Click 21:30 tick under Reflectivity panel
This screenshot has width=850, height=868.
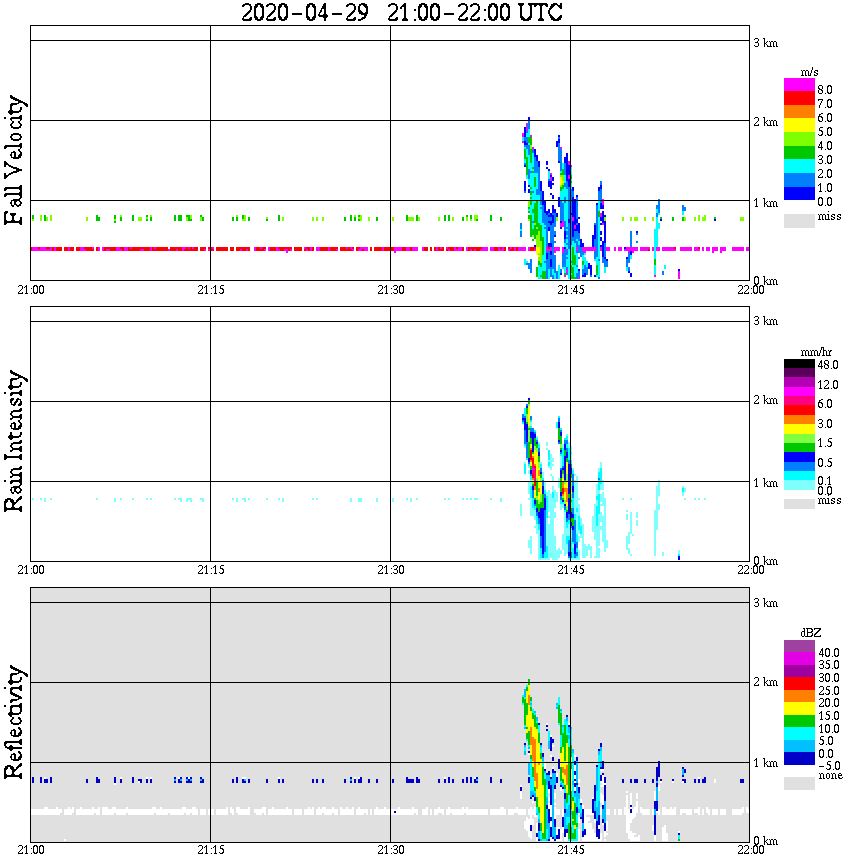391,850
